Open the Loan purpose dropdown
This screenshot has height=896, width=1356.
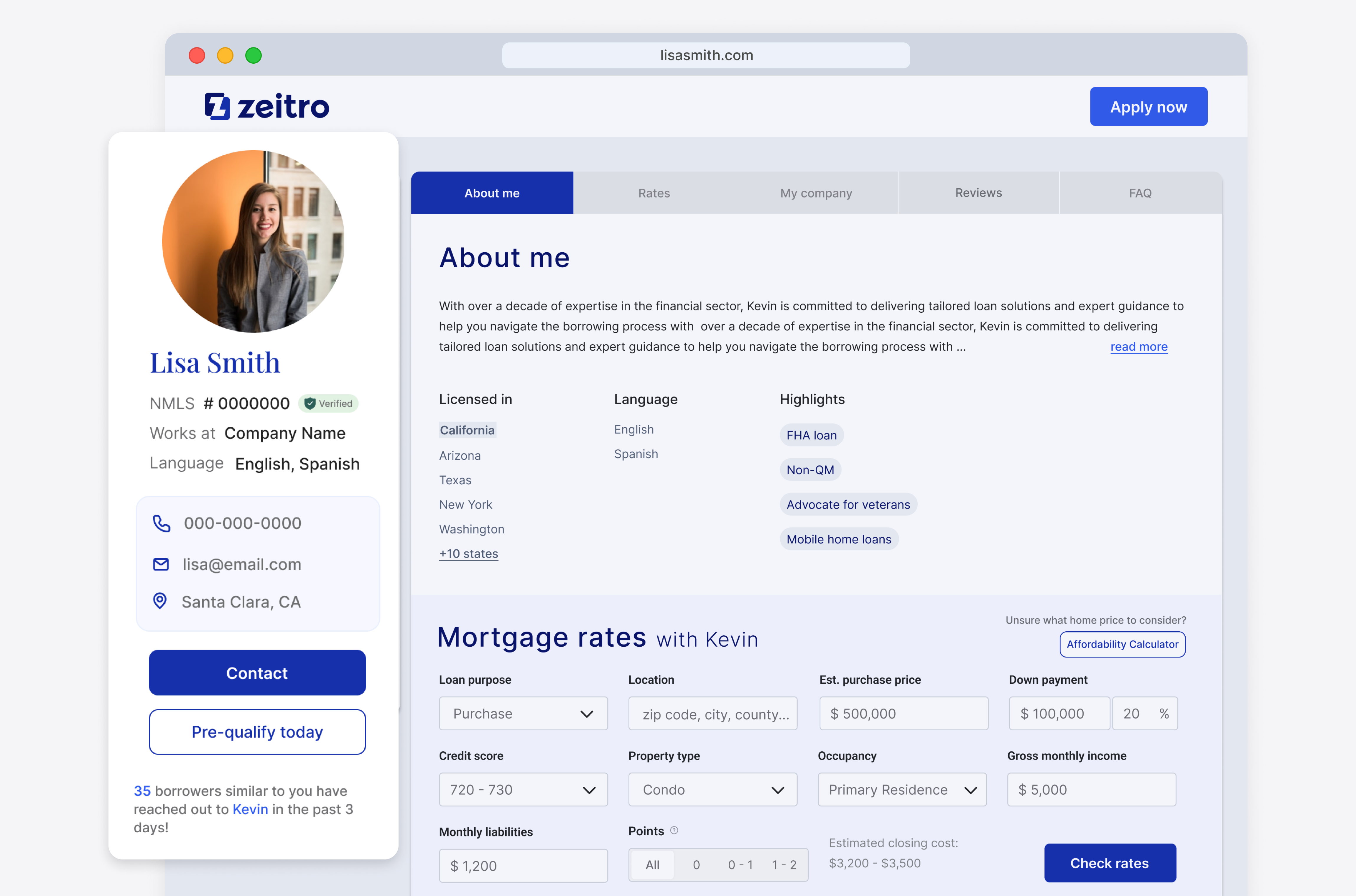[x=524, y=714]
